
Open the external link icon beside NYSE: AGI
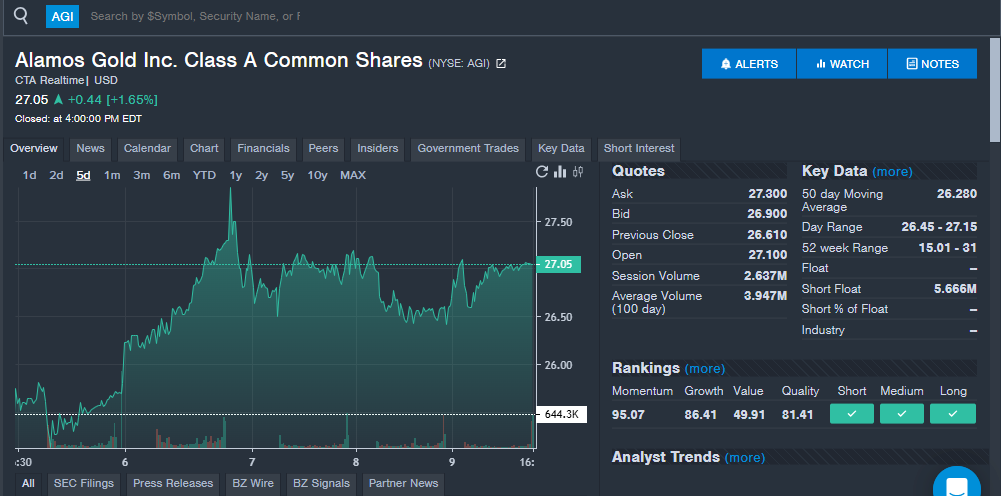tap(501, 63)
